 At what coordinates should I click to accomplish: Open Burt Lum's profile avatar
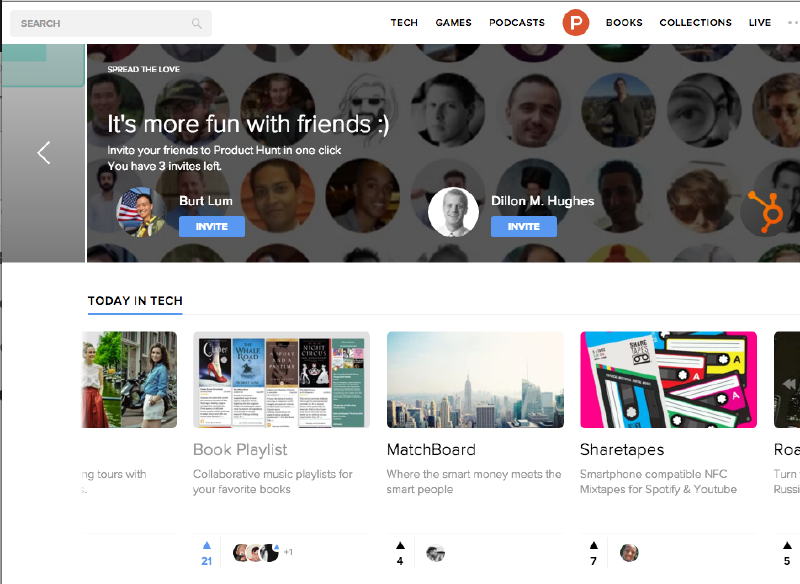point(141,211)
